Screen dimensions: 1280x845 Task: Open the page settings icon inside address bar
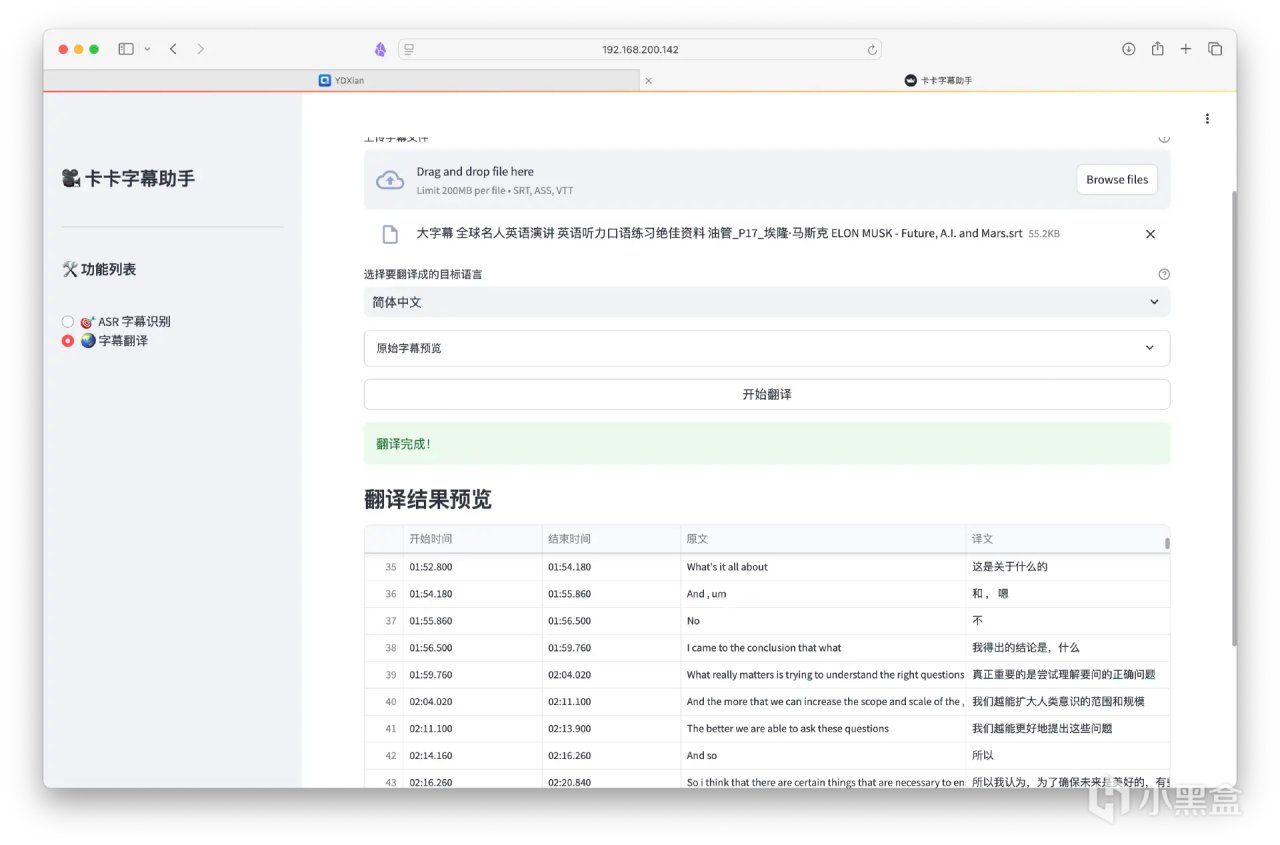[x=409, y=49]
